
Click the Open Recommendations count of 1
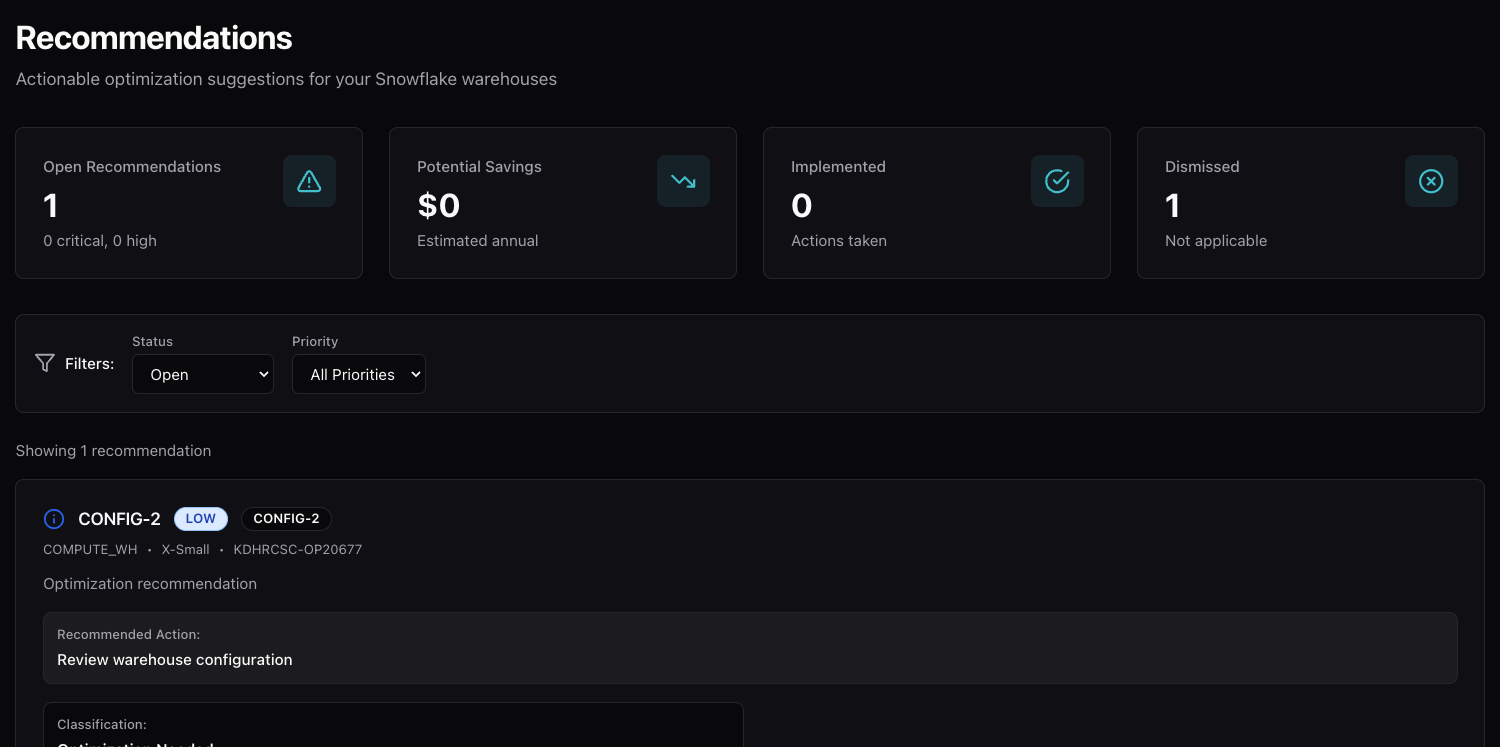point(51,206)
